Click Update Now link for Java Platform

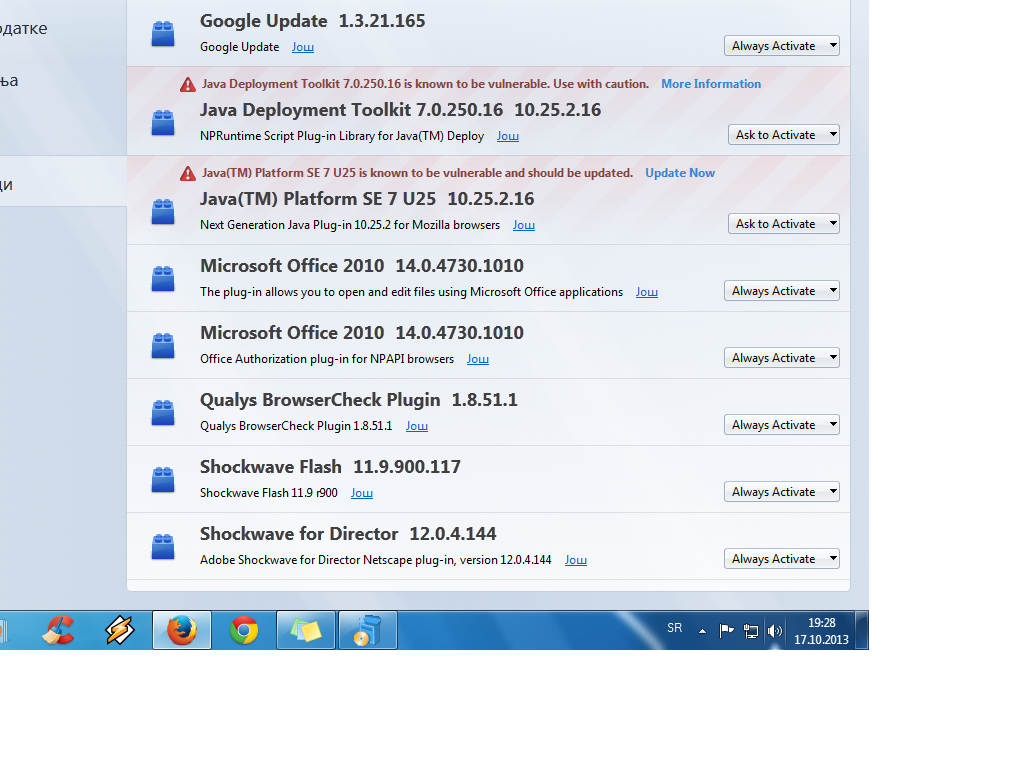(680, 172)
